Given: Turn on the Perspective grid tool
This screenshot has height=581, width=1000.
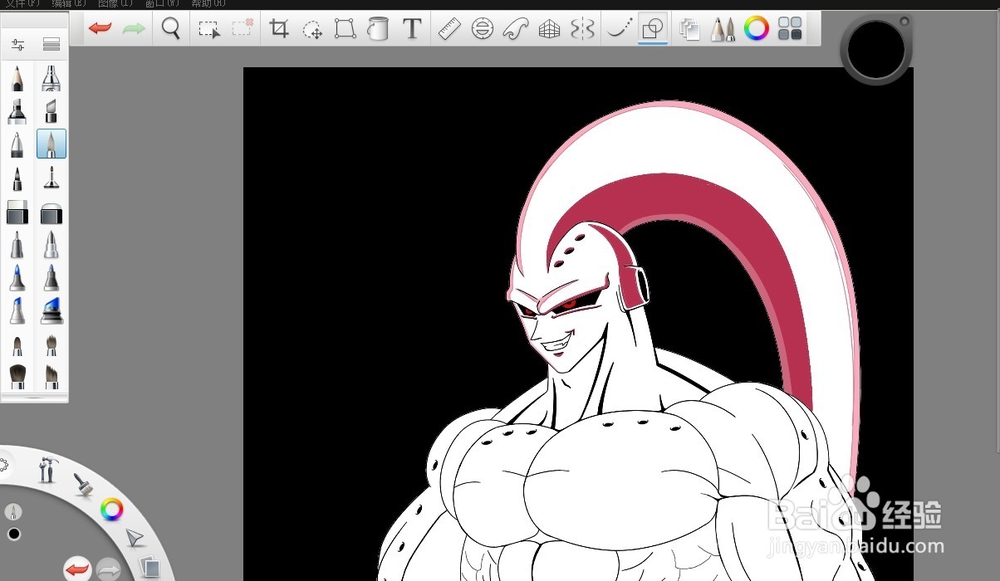Looking at the screenshot, I should 549,28.
